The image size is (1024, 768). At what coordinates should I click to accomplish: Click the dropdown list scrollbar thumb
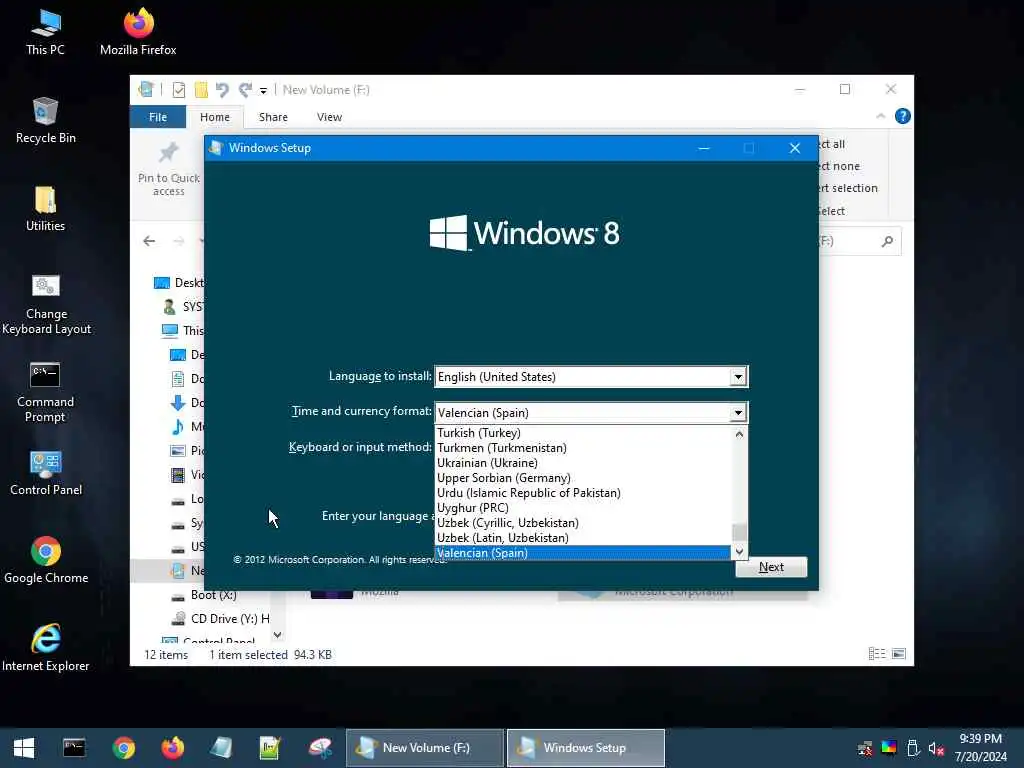point(739,532)
